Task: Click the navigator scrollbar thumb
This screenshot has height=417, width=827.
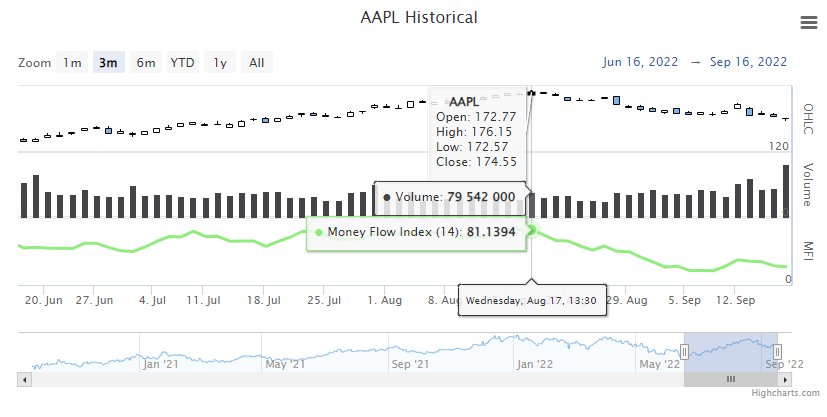Action: [x=731, y=379]
